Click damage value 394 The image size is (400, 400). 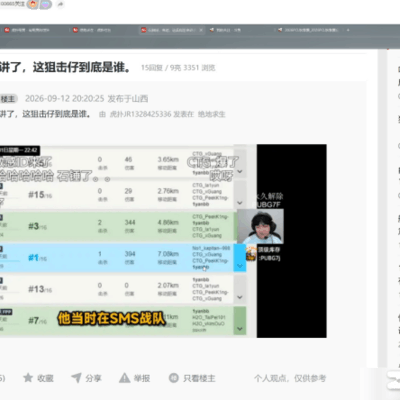click(130, 254)
